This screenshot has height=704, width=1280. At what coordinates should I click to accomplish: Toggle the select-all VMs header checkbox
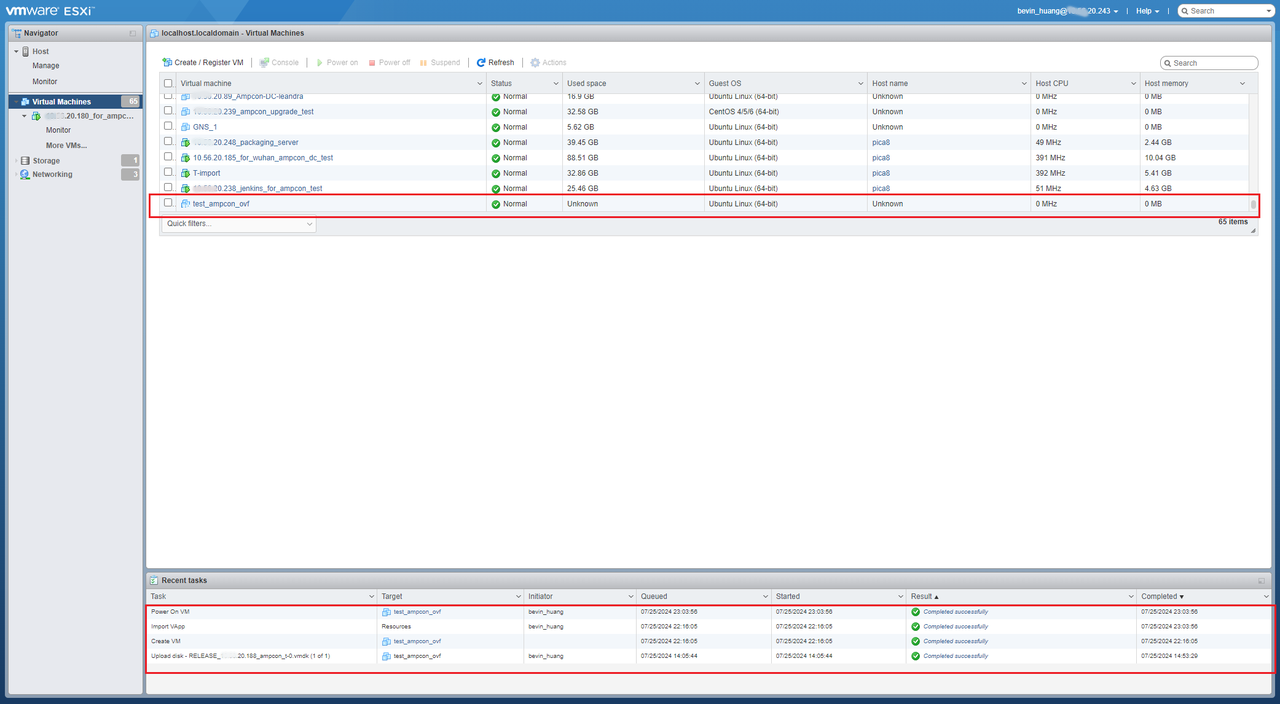coord(168,83)
